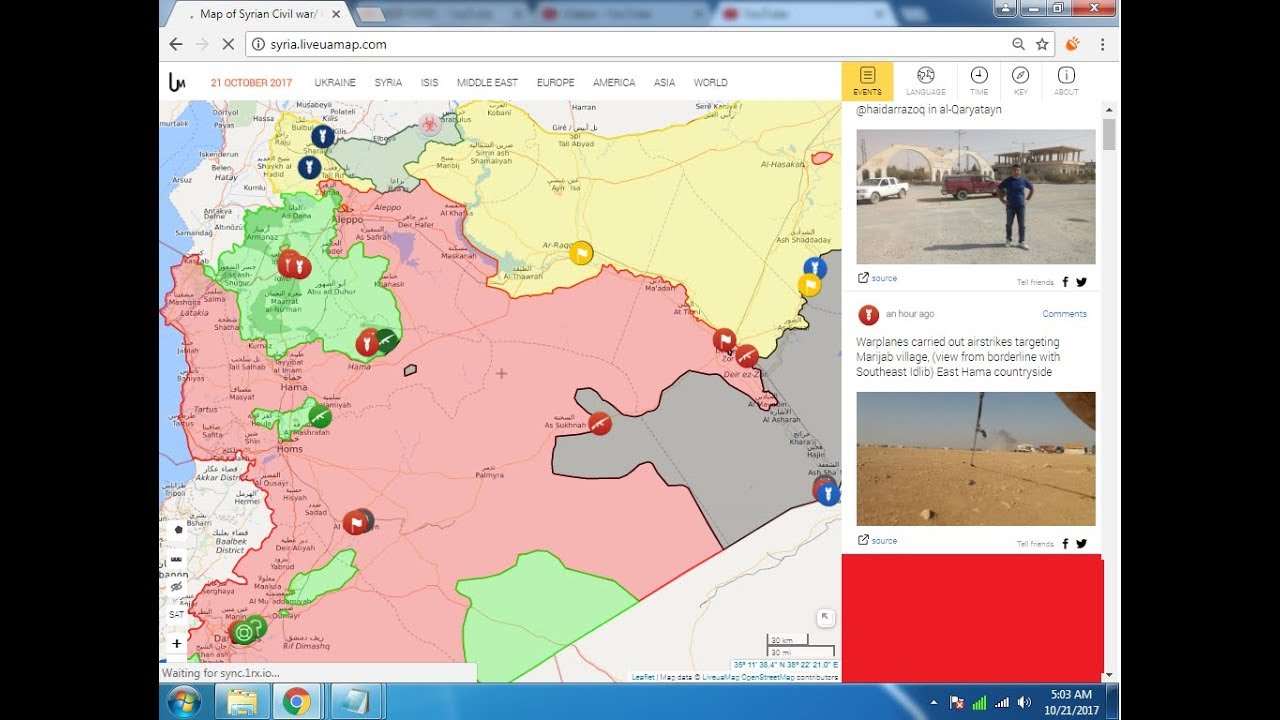Switch to Asia map section
Viewport: 1280px width, 720px height.
pyautogui.click(x=664, y=83)
